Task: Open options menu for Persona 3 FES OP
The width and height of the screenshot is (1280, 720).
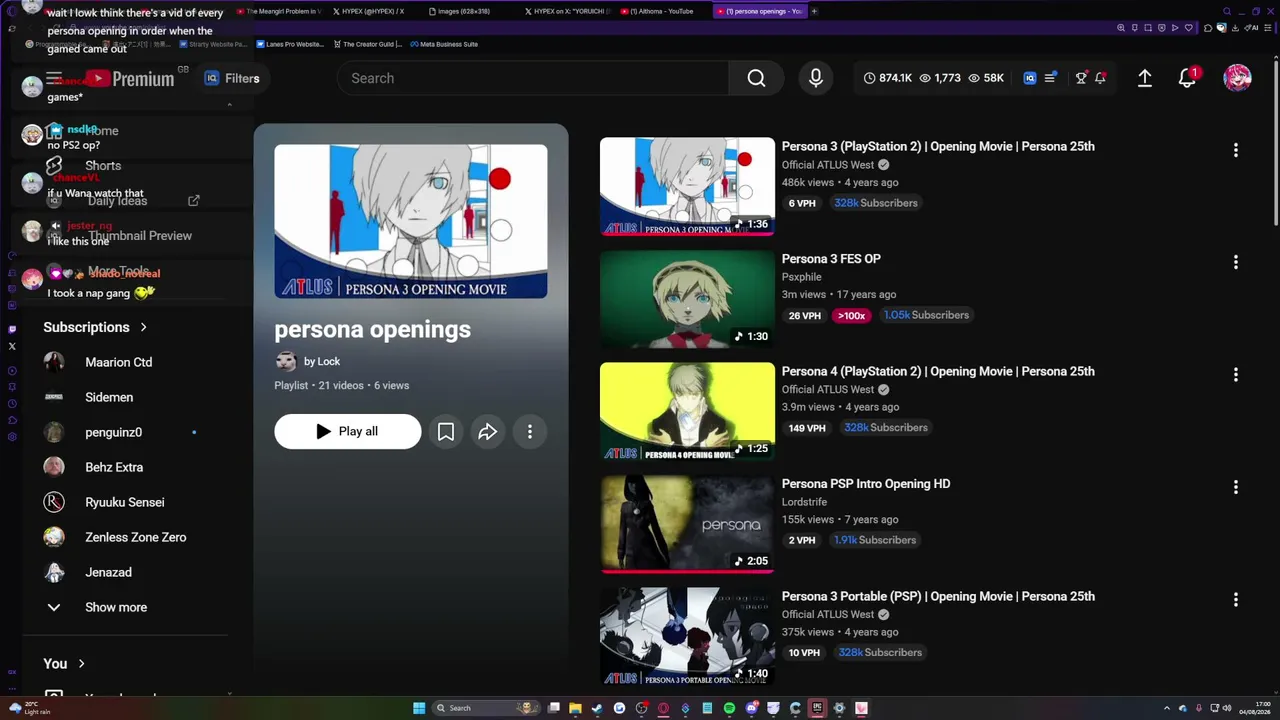Action: tap(1236, 262)
